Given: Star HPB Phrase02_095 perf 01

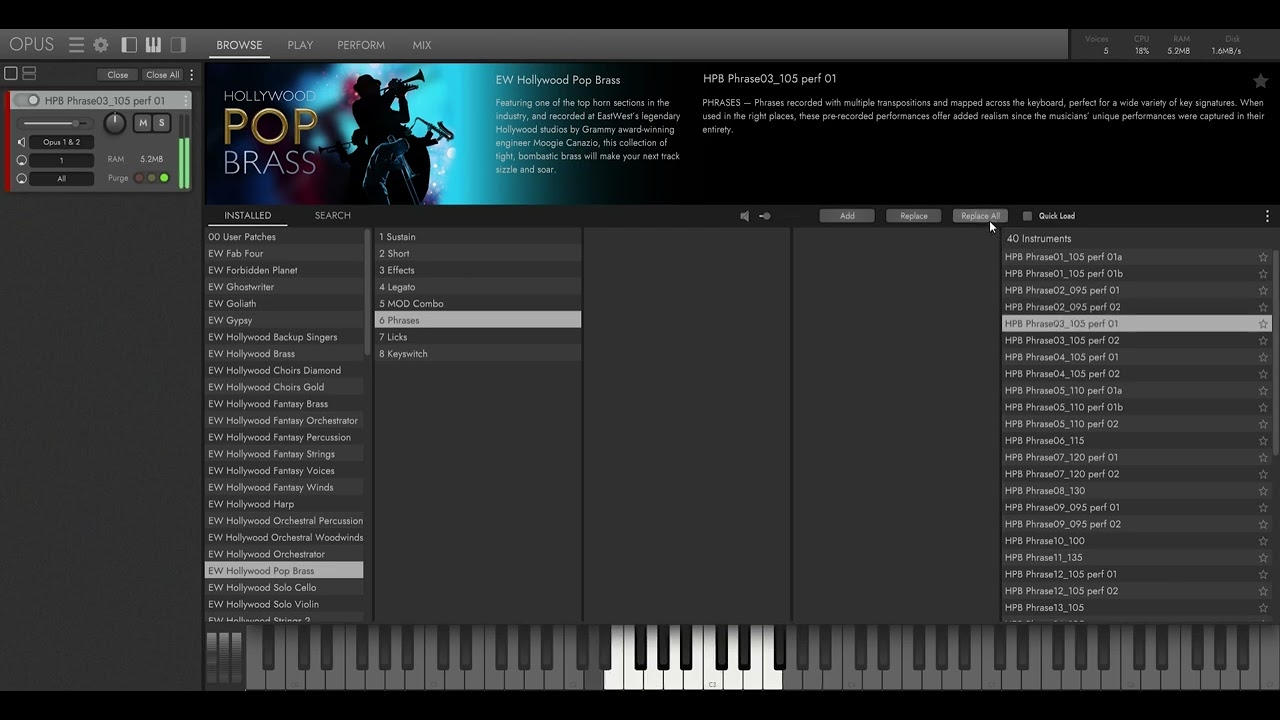Looking at the screenshot, I should click(x=1263, y=290).
